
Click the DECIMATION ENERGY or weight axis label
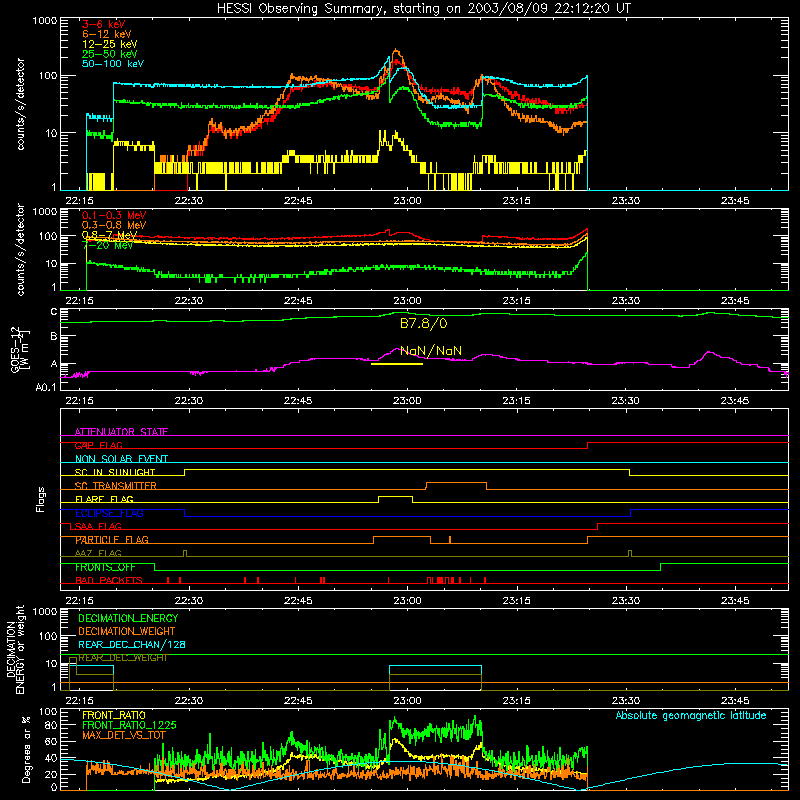pos(15,649)
